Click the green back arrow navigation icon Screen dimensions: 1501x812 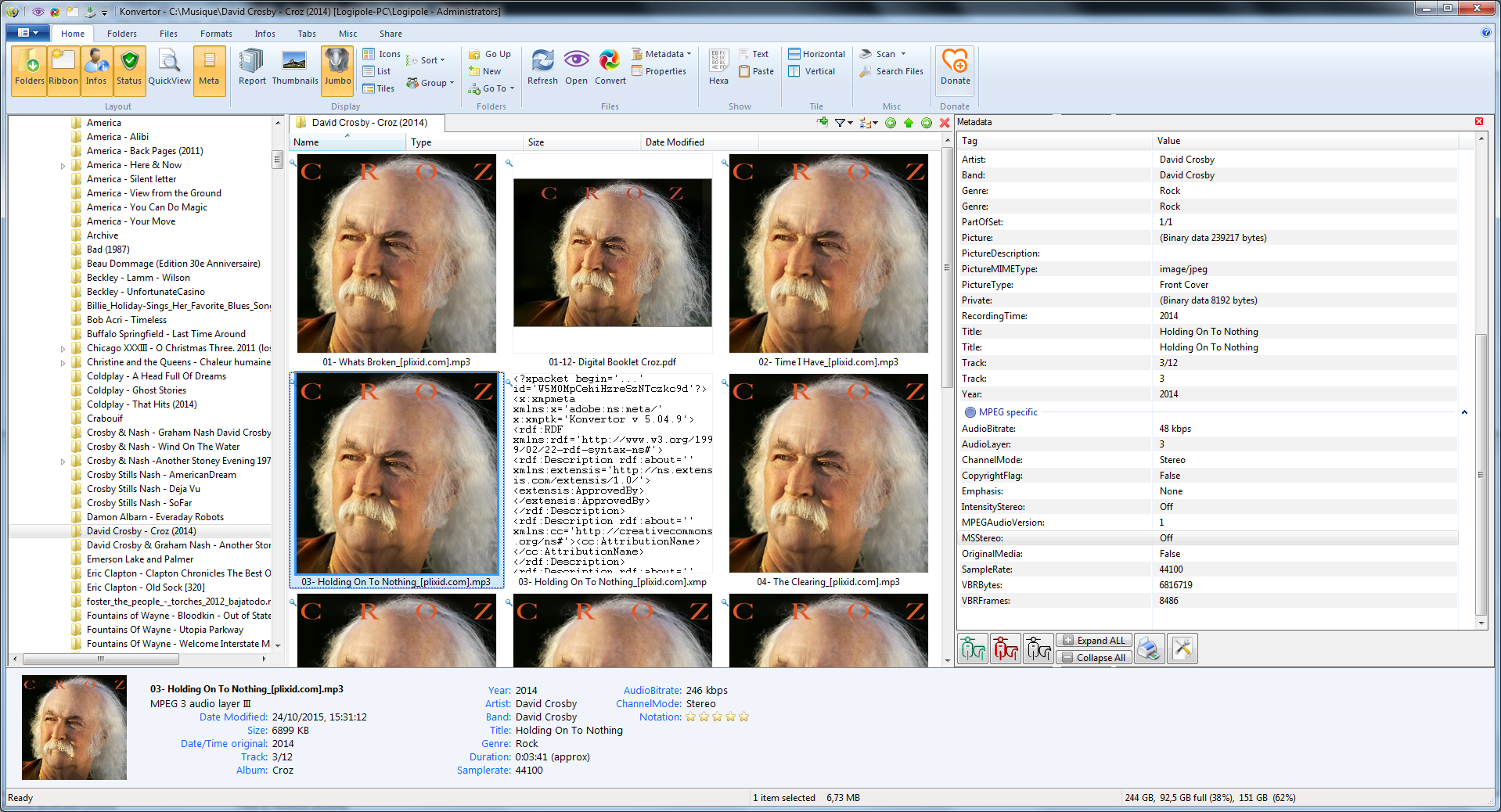[891, 123]
